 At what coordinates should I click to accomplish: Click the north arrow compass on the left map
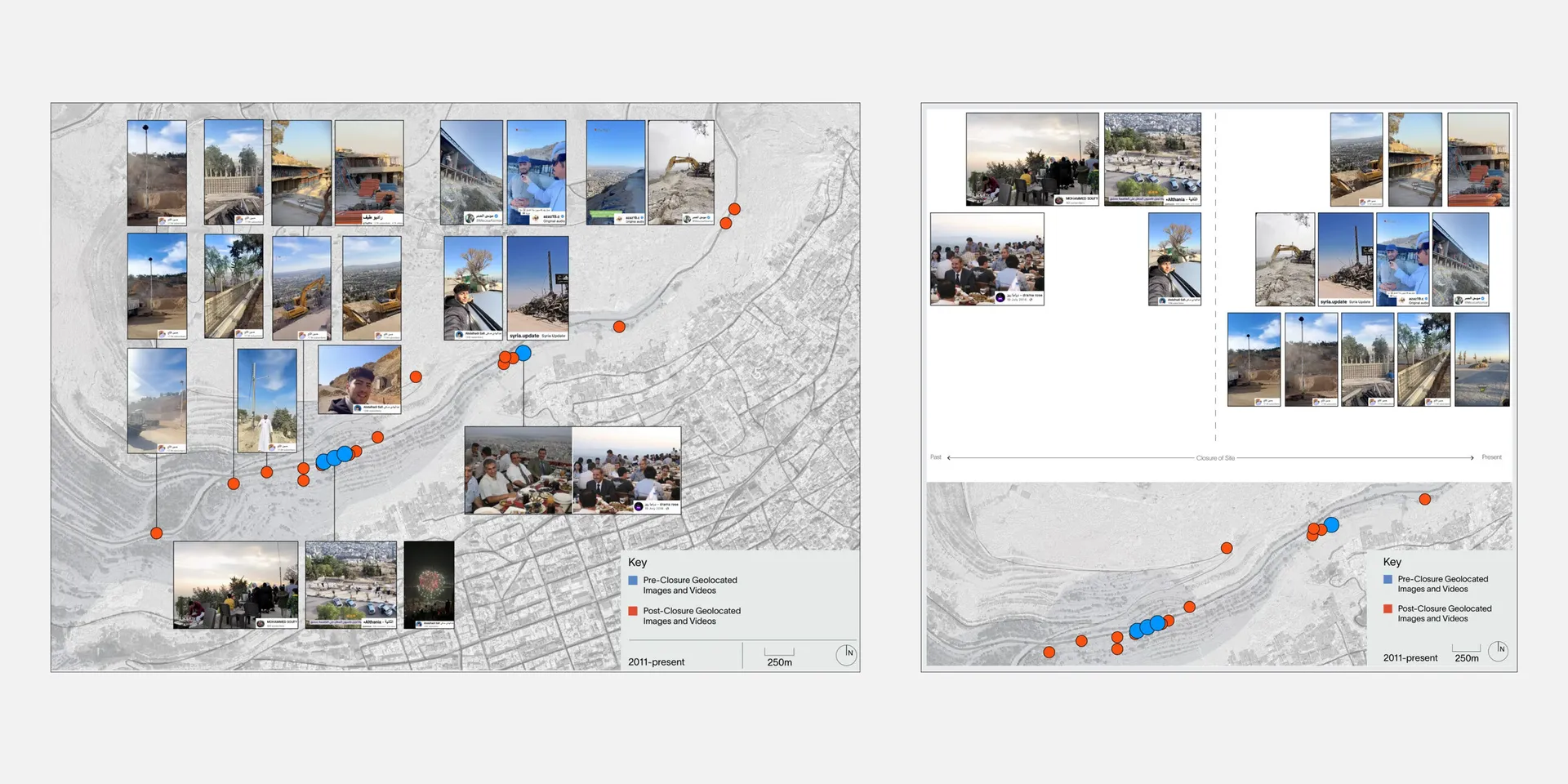[847, 655]
